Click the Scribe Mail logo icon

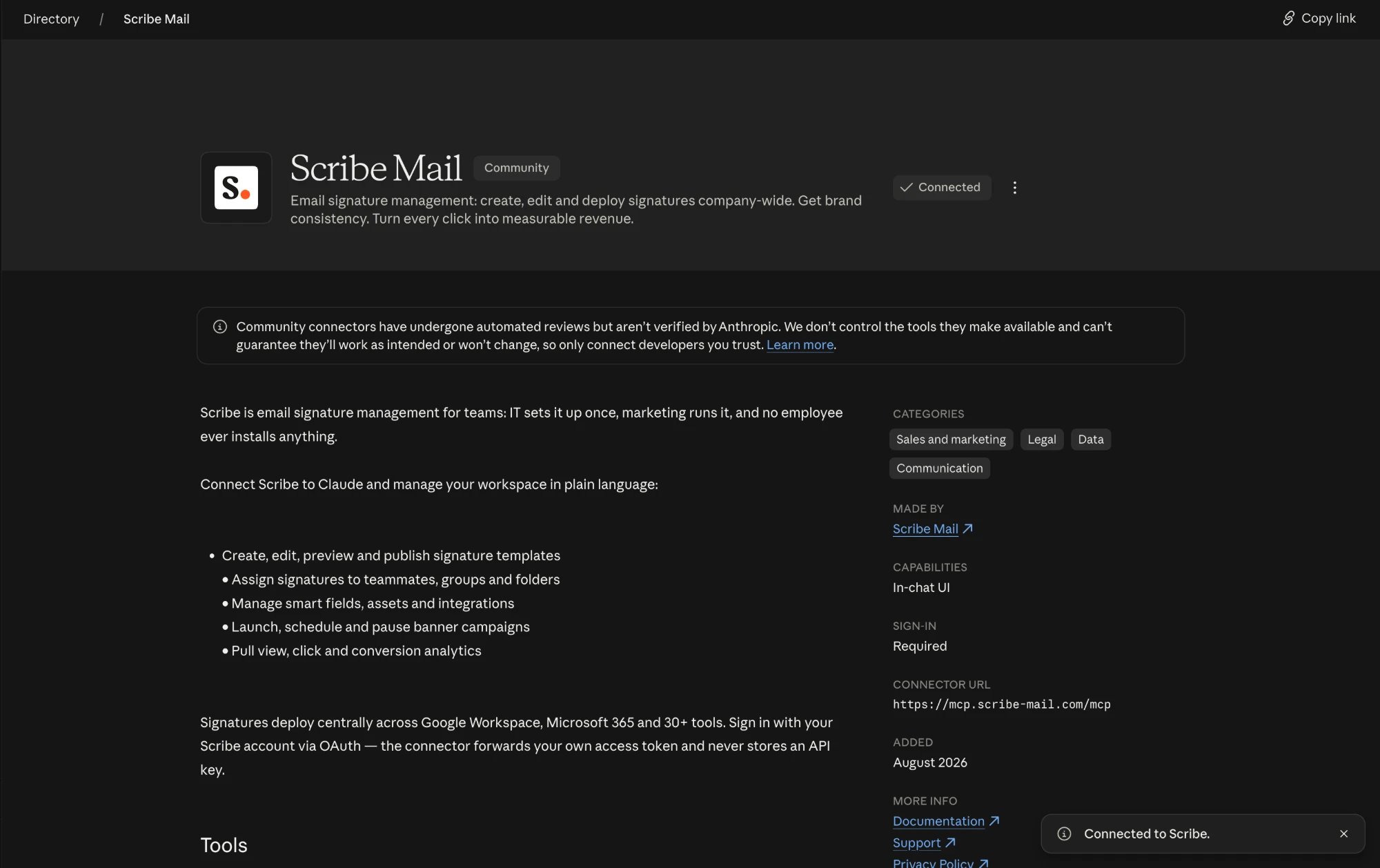(236, 188)
